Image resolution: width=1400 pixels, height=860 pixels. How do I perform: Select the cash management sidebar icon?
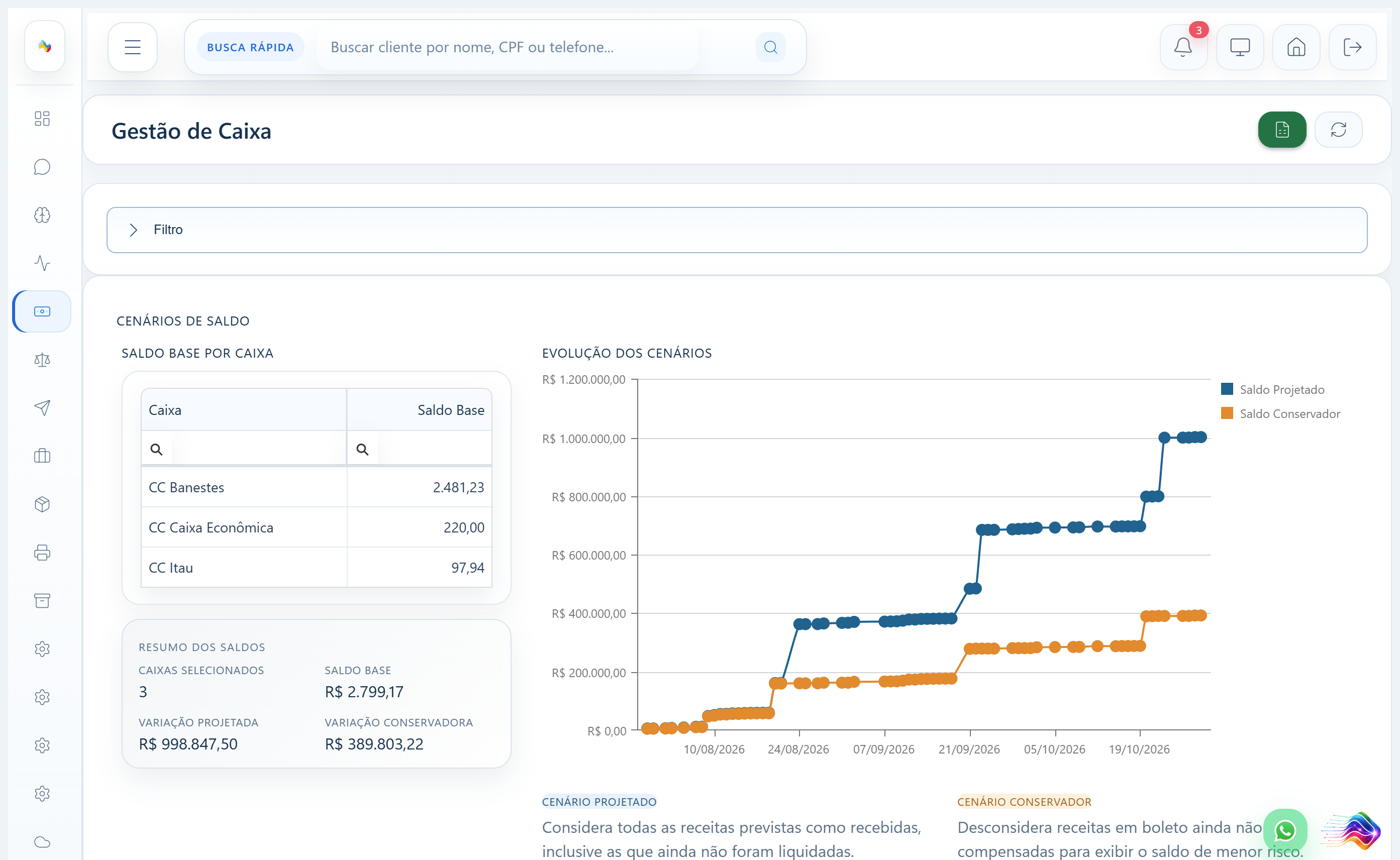pos(42,311)
